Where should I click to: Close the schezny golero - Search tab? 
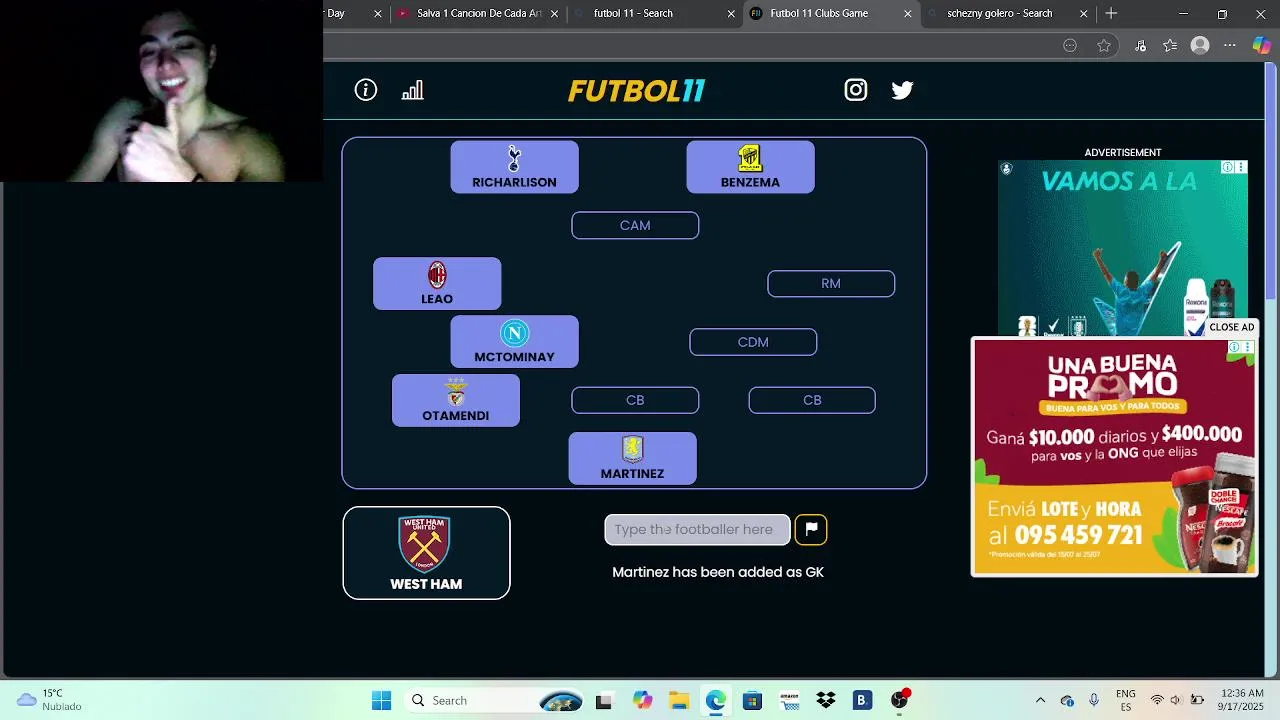(1084, 14)
